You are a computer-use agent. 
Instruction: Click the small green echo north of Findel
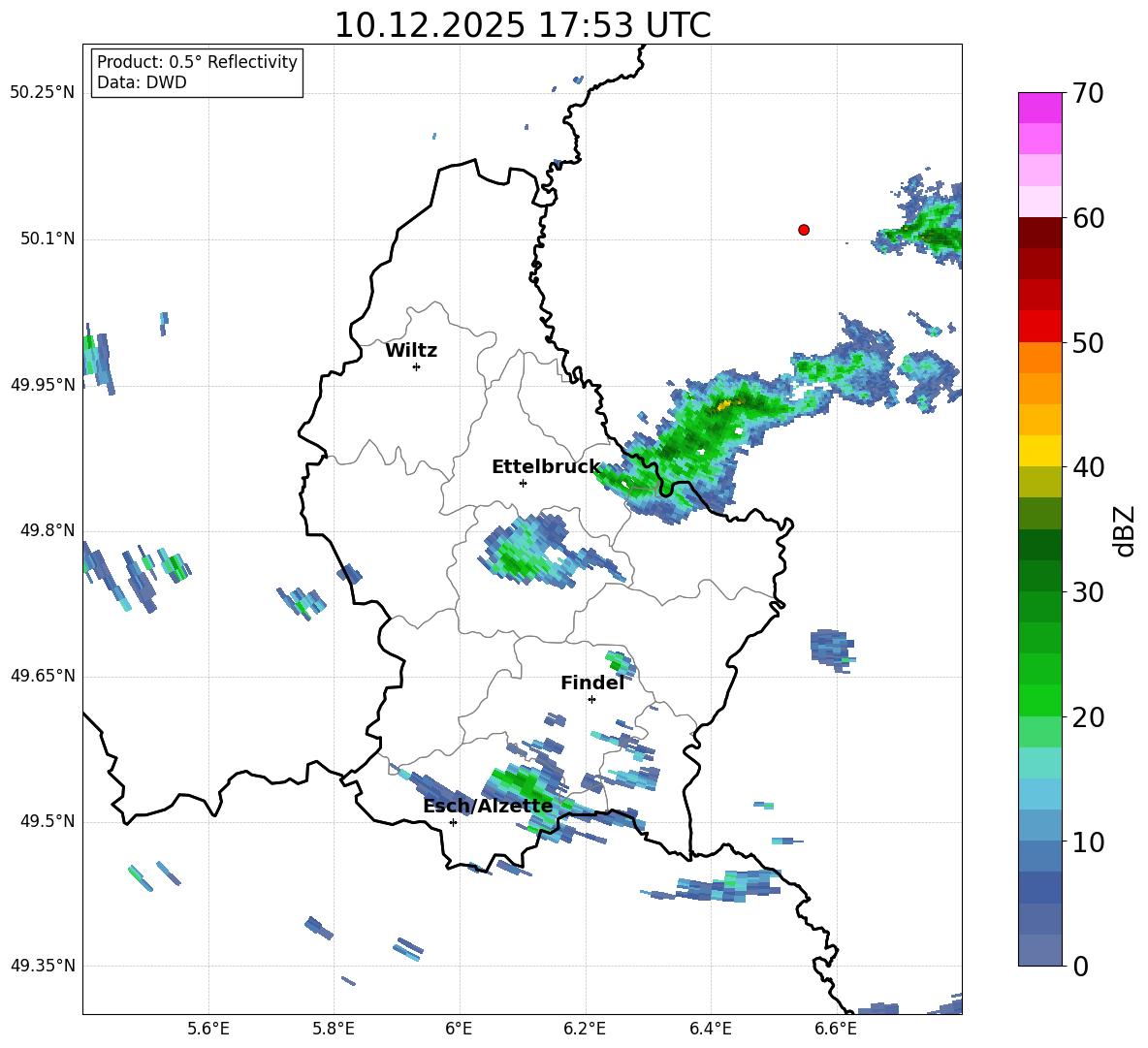pyautogui.click(x=621, y=663)
